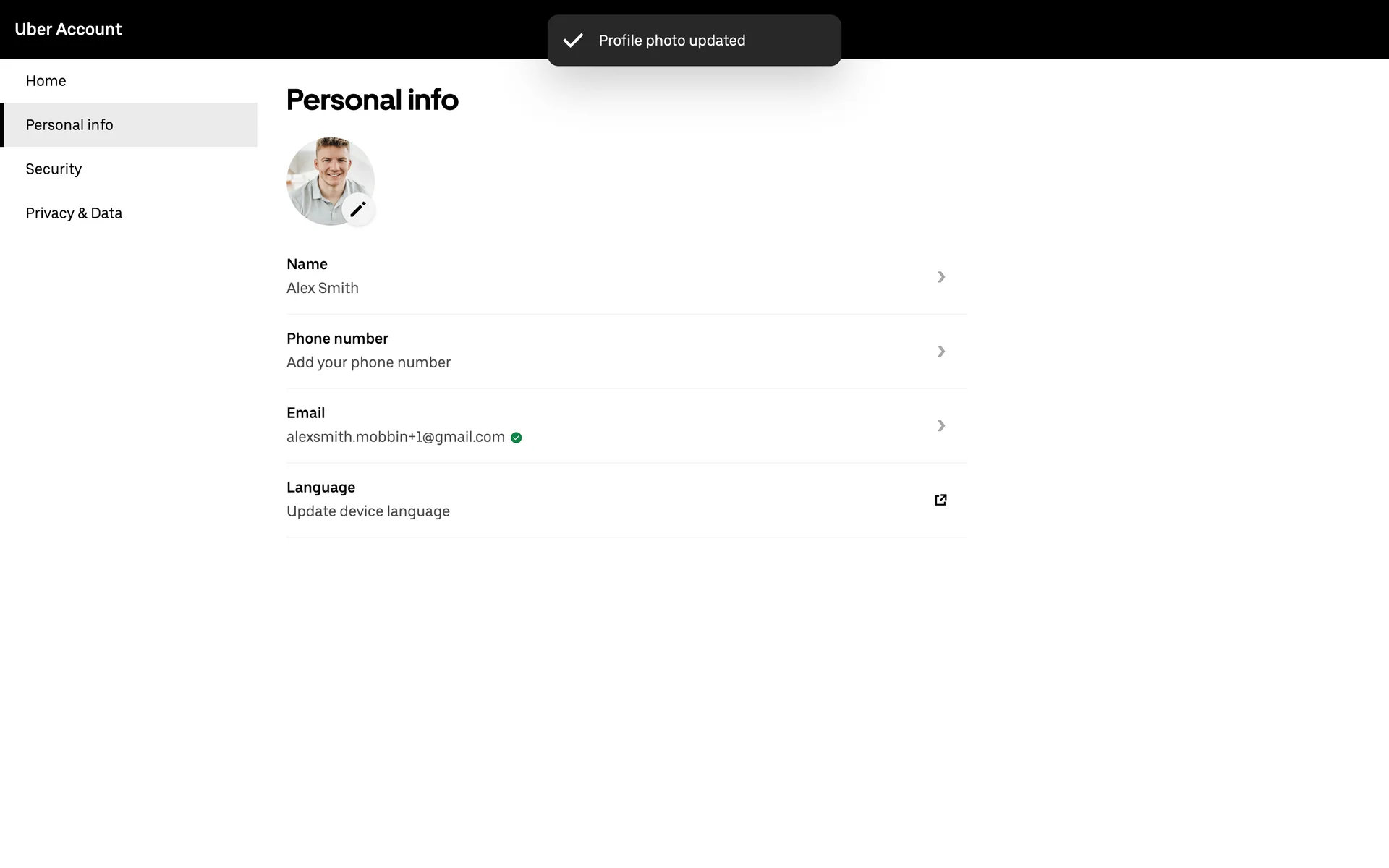The image size is (1389, 868).
Task: Expand the Email row chevron
Action: pyautogui.click(x=941, y=426)
